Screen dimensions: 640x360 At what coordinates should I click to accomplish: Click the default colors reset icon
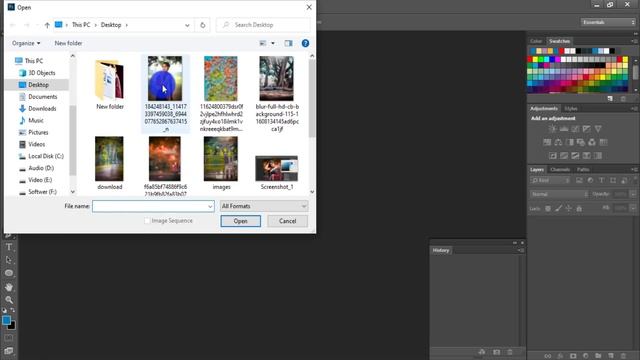[x=4, y=310]
